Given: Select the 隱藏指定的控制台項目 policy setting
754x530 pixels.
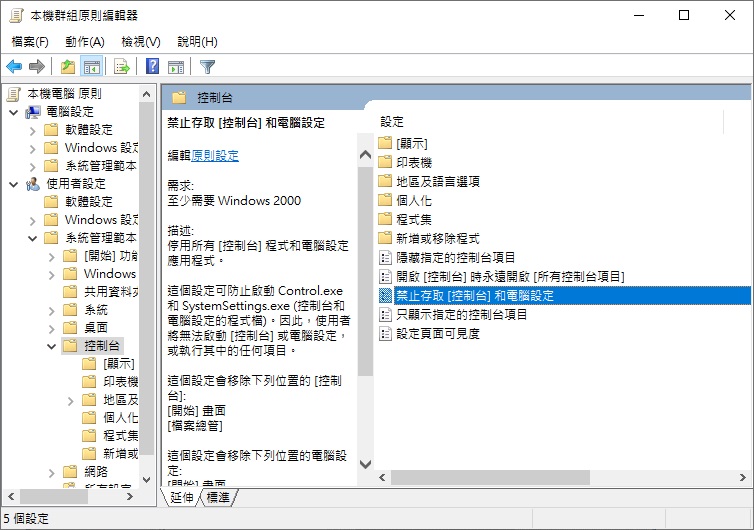Looking at the screenshot, I should tap(455, 257).
